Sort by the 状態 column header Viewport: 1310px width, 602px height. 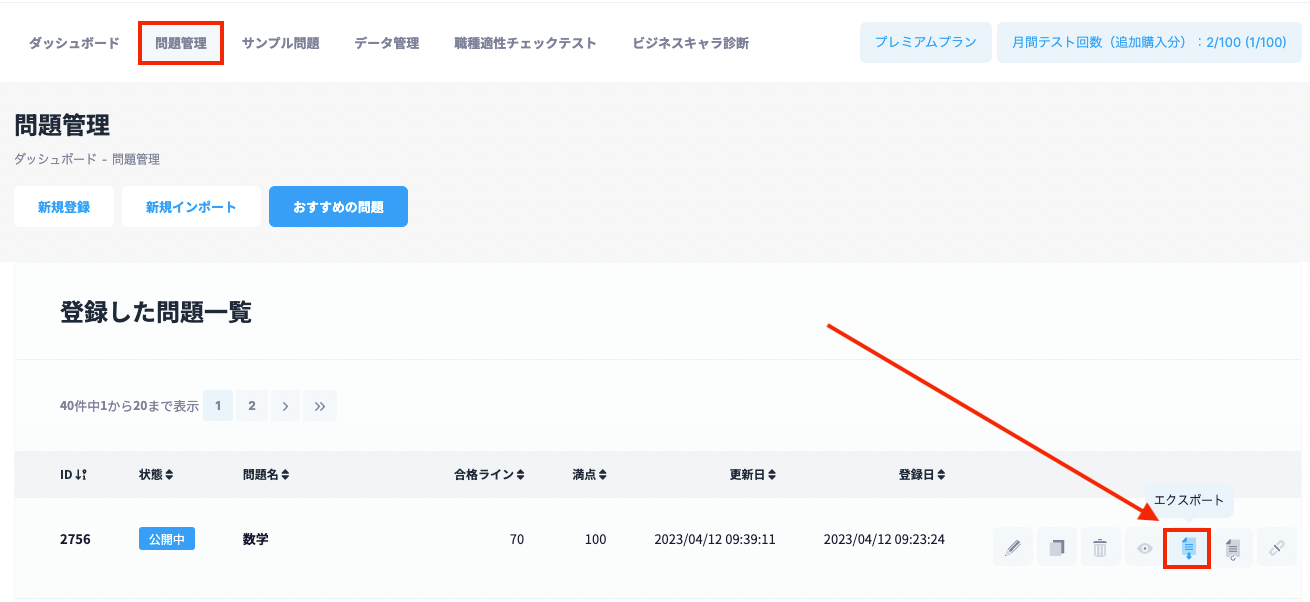(x=156, y=474)
